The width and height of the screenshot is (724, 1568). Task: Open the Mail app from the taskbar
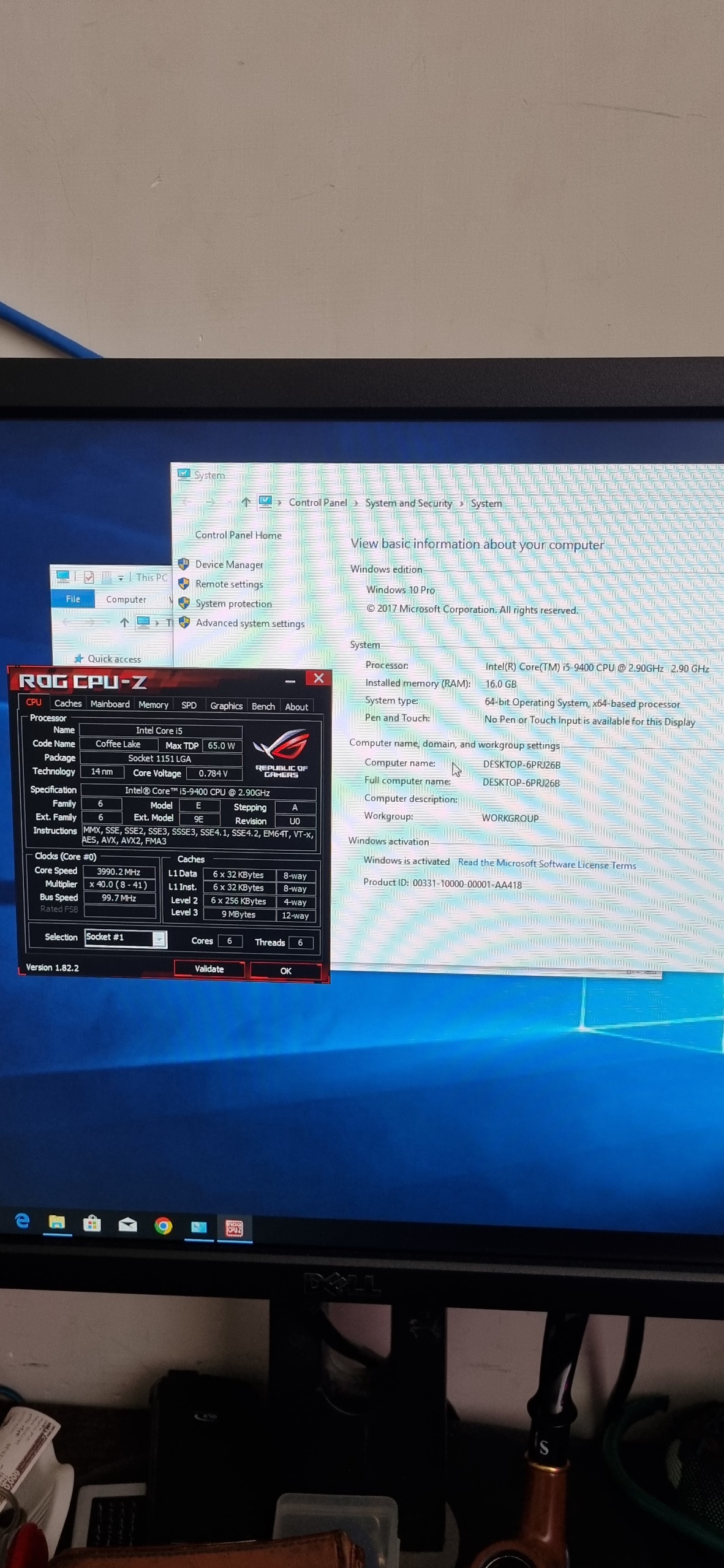tap(127, 1224)
